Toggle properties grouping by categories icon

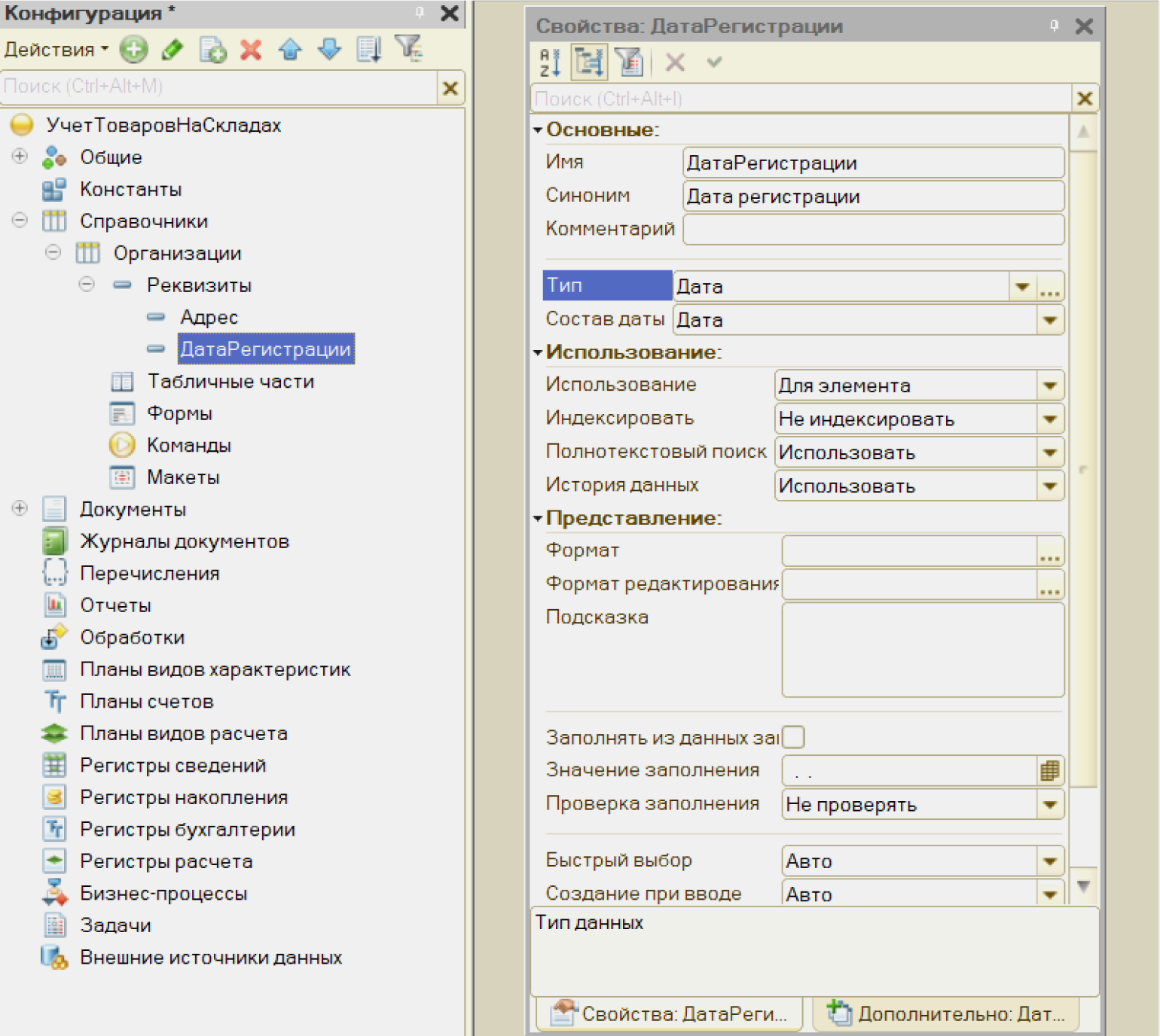(x=589, y=62)
